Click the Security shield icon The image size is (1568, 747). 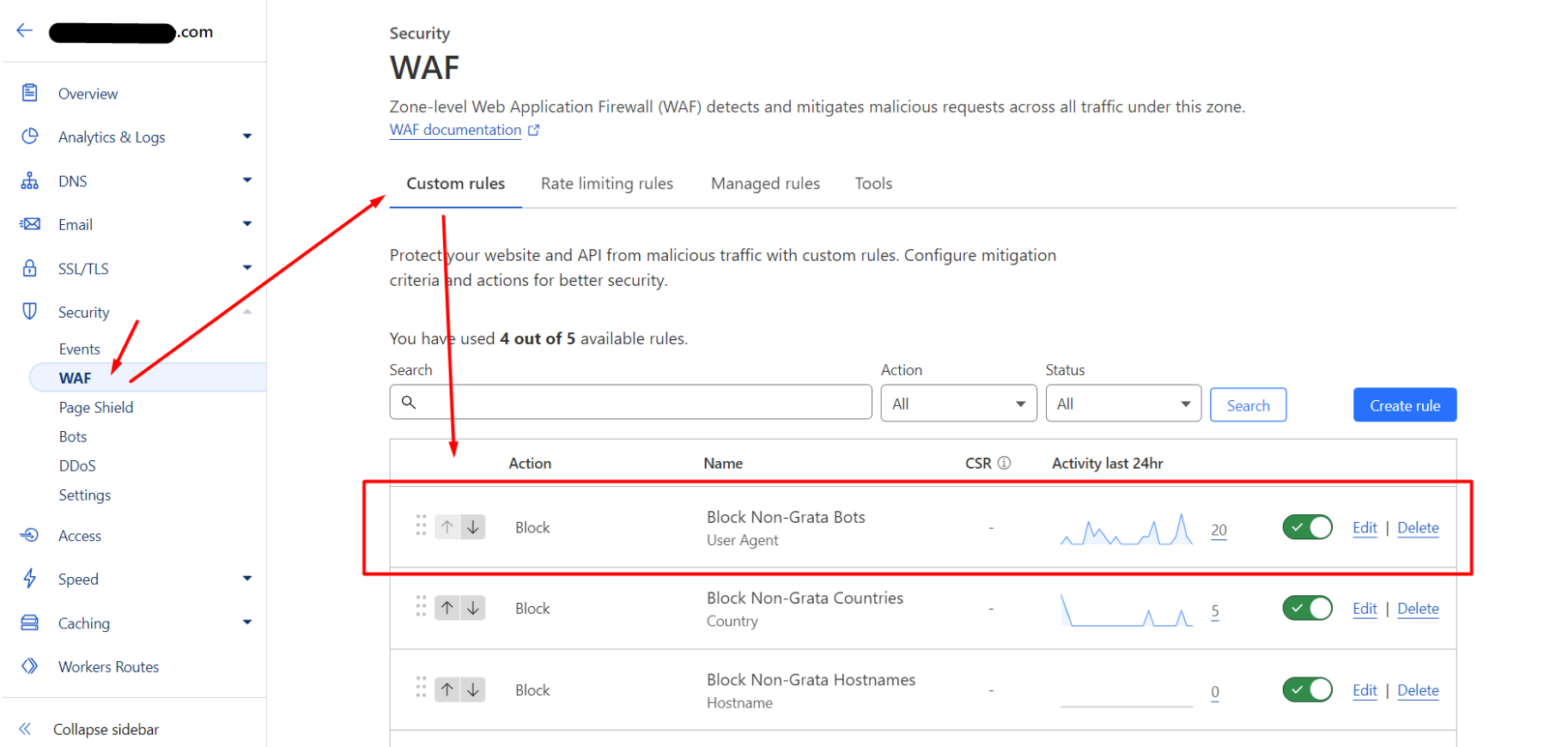click(30, 311)
